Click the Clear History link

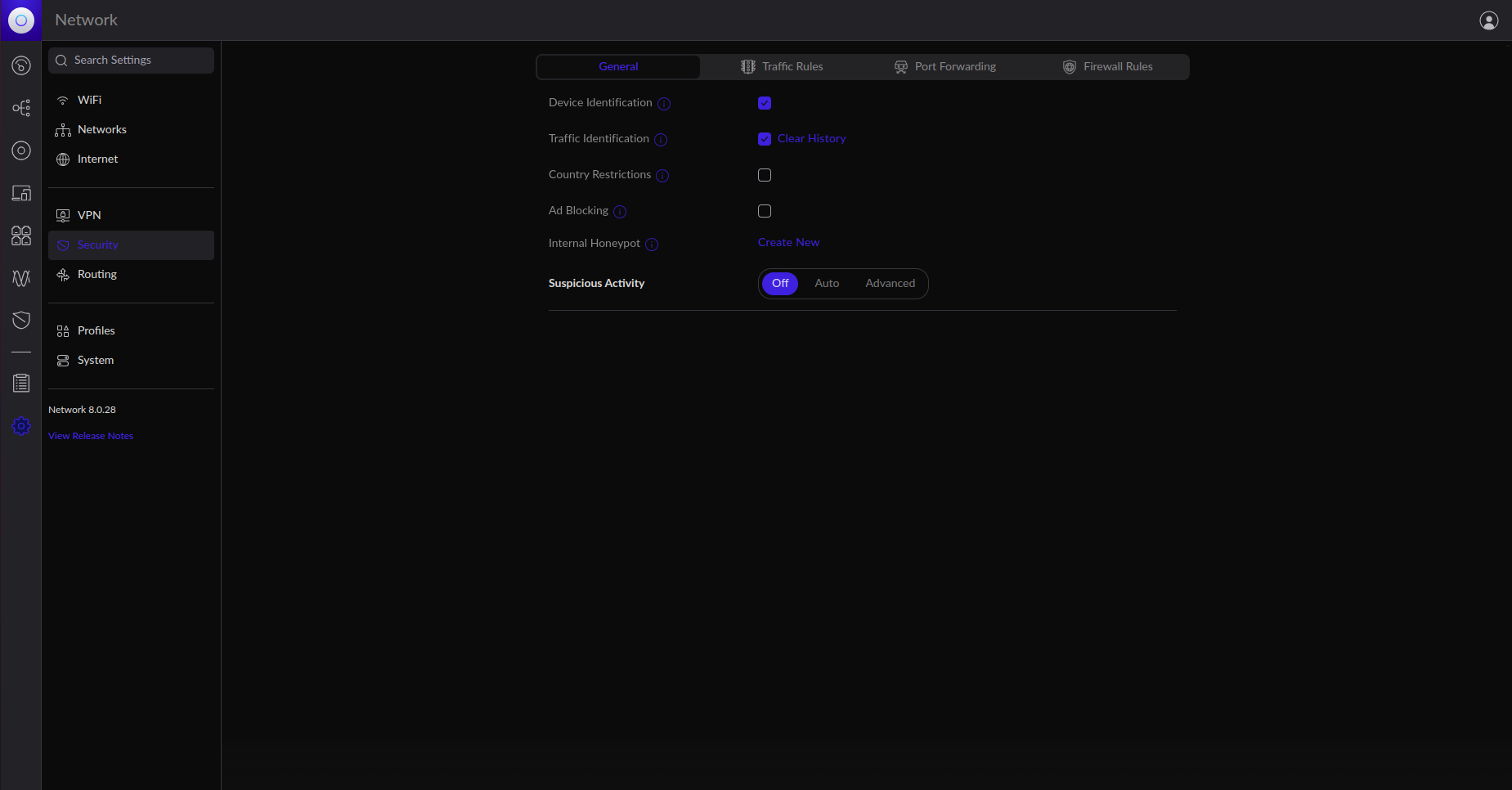(x=811, y=139)
